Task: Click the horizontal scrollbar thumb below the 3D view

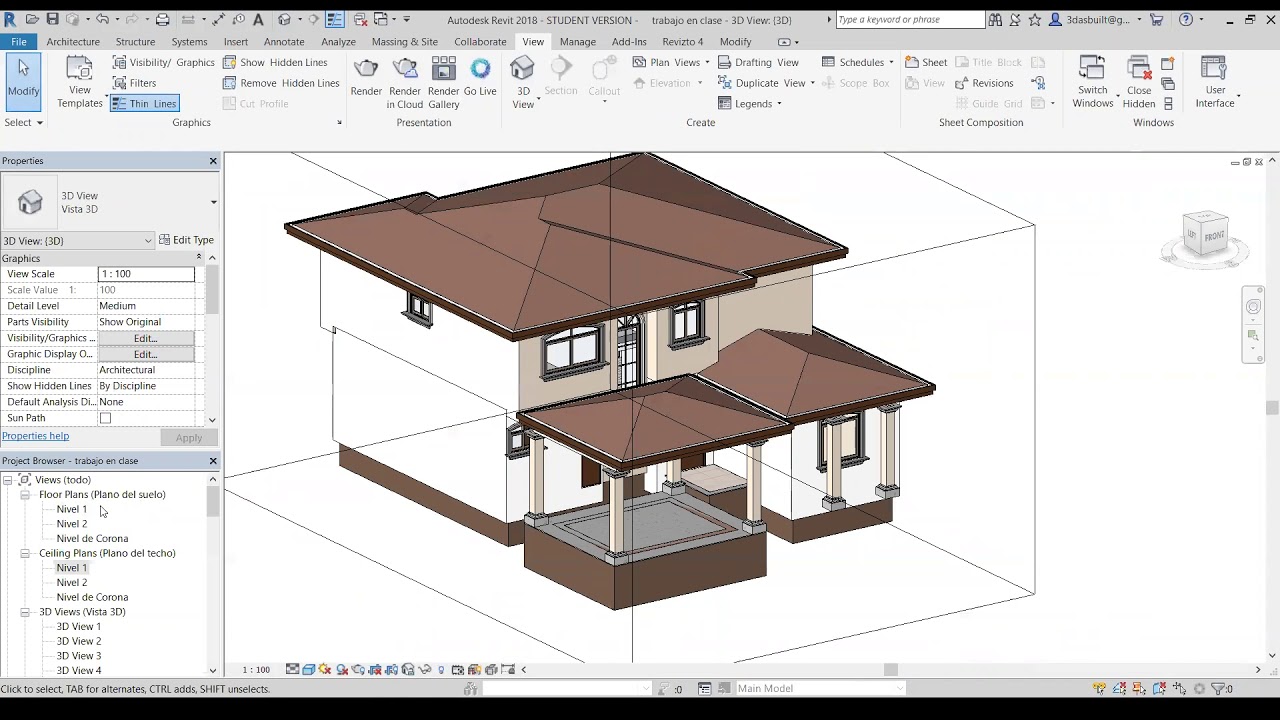Action: [890, 670]
